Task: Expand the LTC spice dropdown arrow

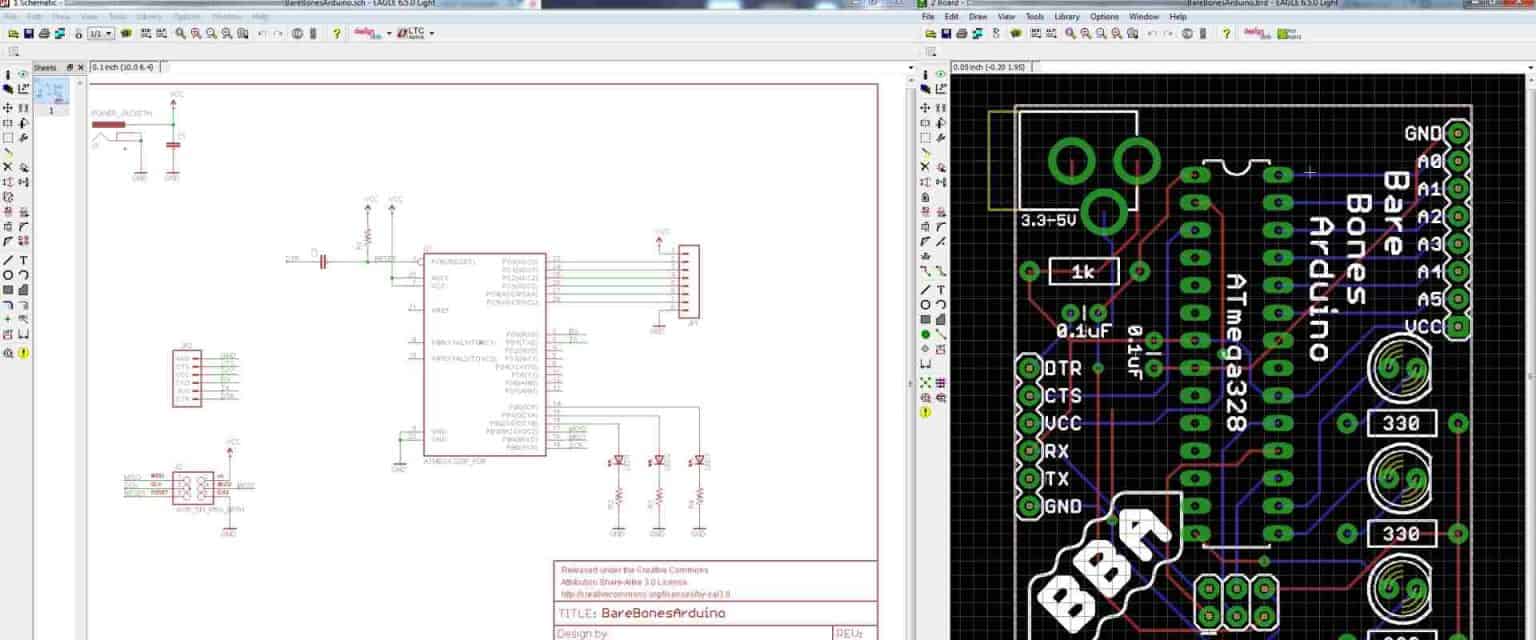Action: (430, 33)
